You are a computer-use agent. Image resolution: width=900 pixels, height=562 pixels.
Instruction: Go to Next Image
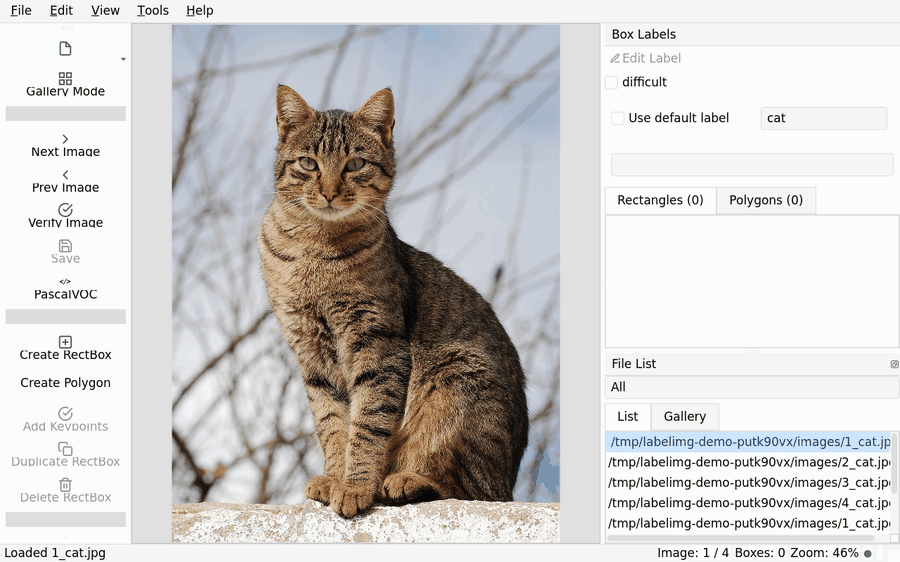pos(65,146)
